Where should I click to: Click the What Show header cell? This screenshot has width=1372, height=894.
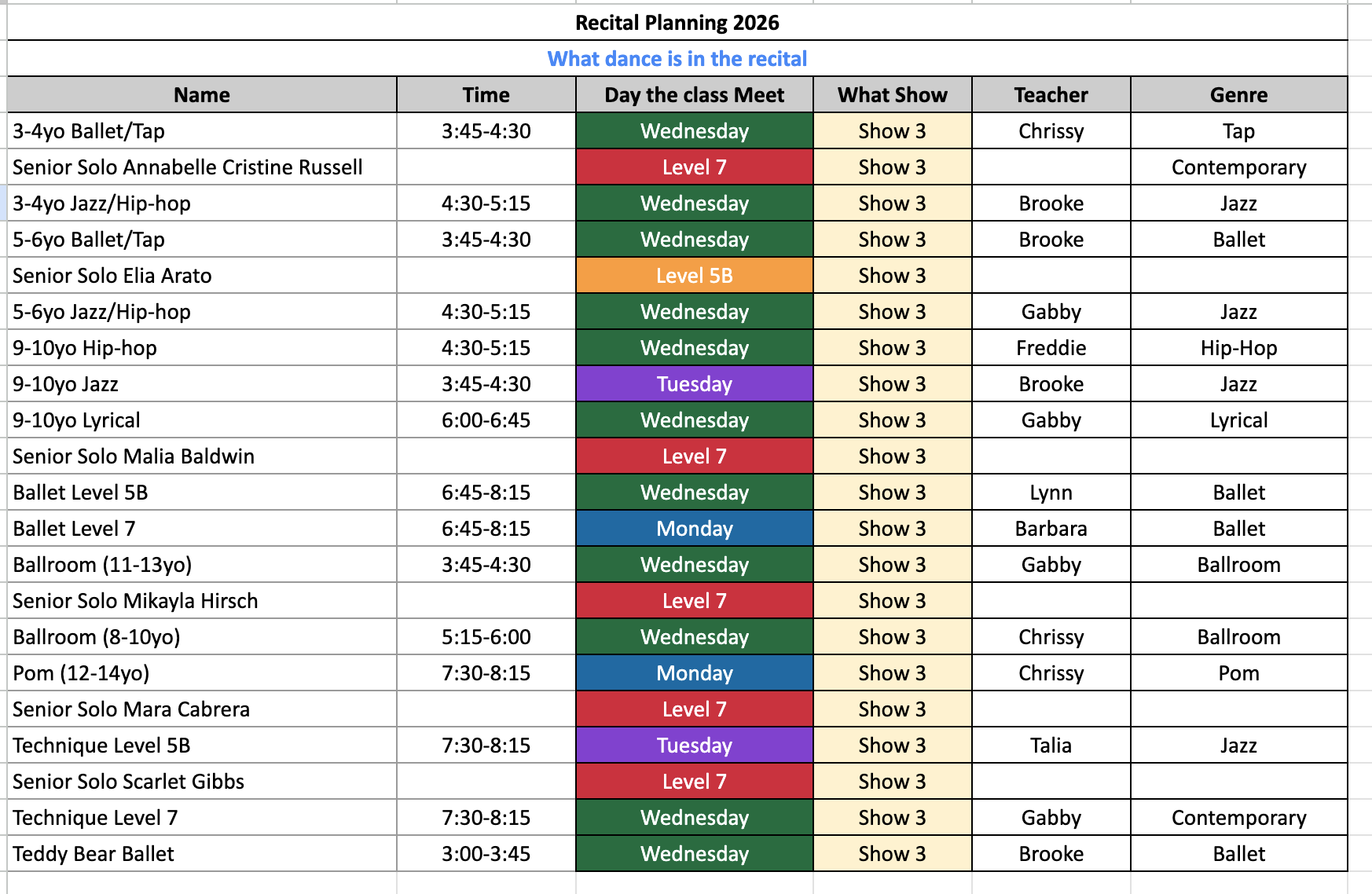click(x=892, y=95)
